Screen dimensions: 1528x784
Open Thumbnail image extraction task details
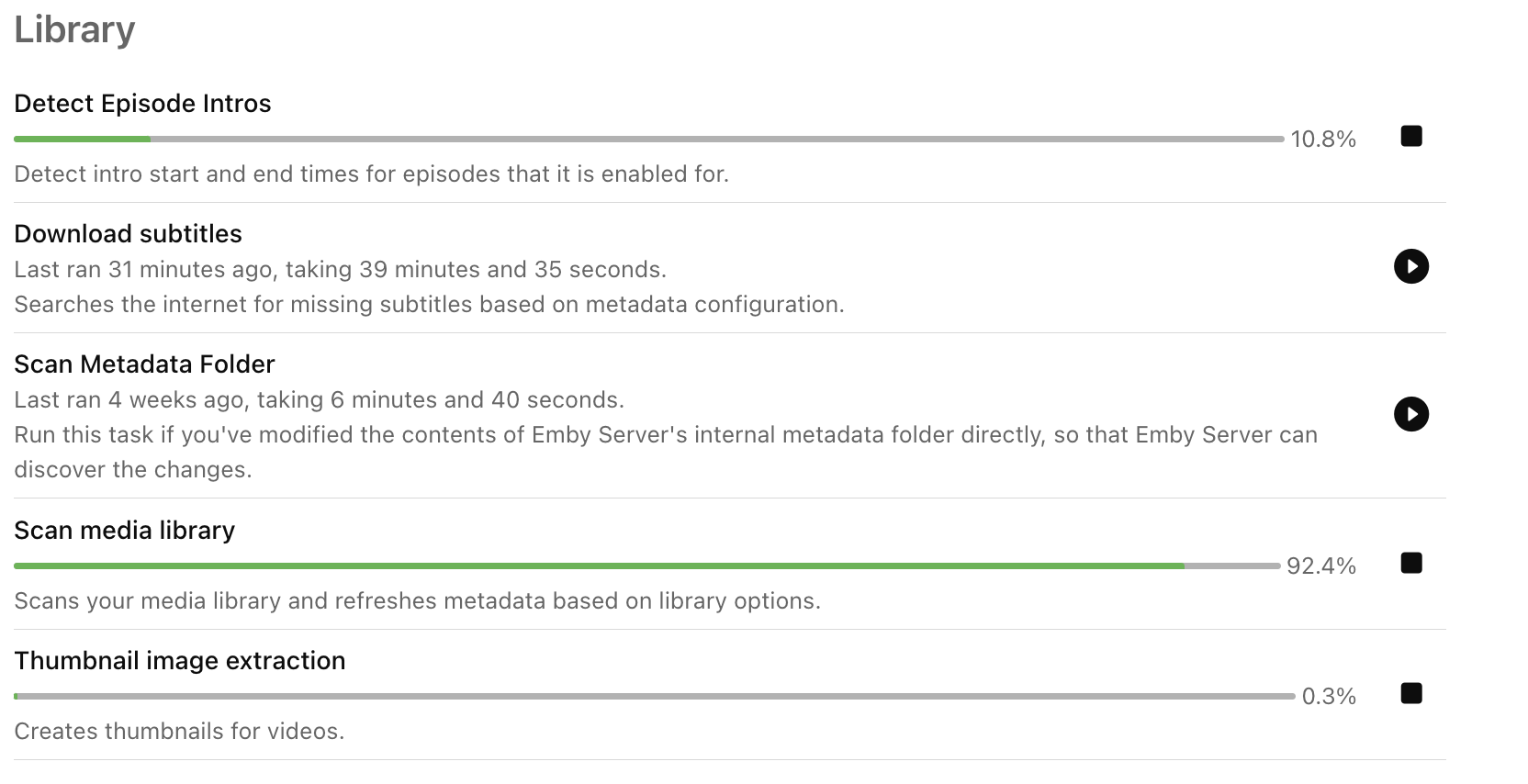[x=179, y=661]
